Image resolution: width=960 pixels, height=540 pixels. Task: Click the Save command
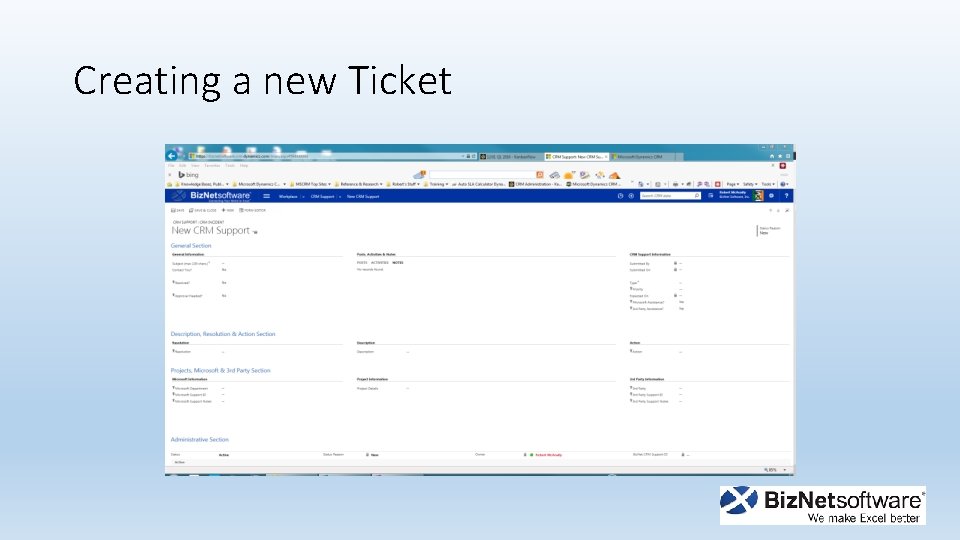click(x=178, y=210)
